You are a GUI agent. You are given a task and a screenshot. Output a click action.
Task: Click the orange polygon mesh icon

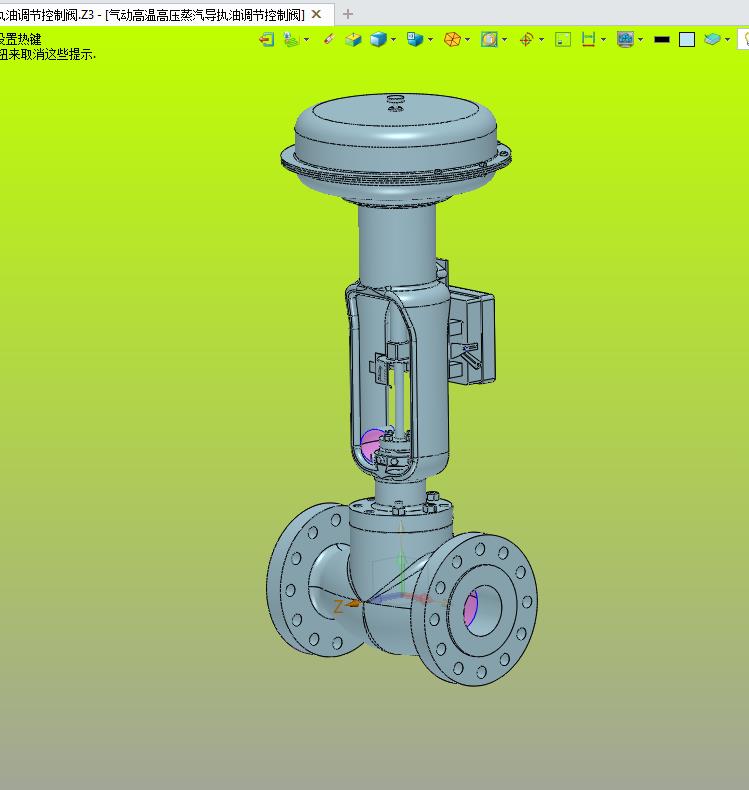(452, 39)
